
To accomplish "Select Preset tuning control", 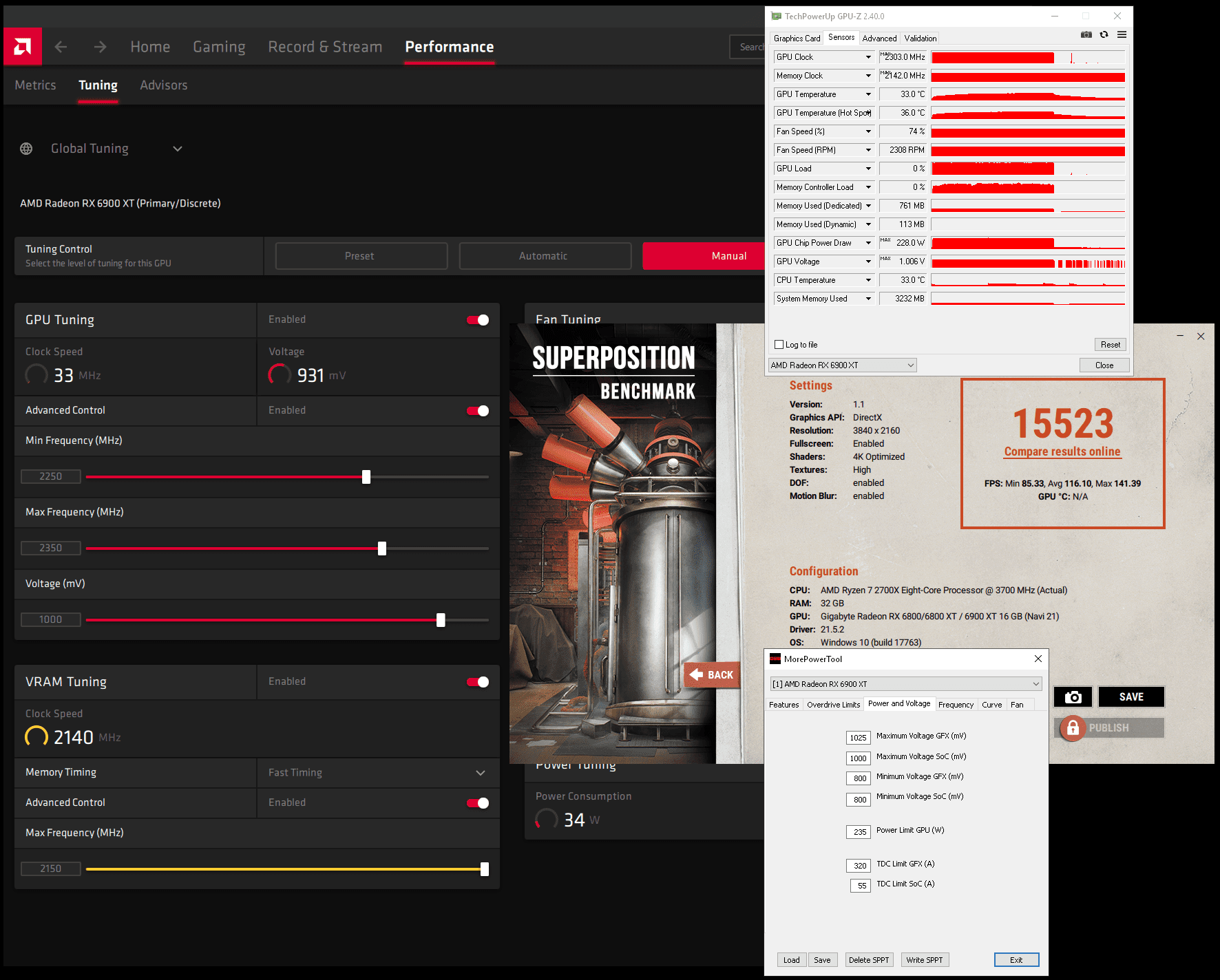I will coord(361,256).
